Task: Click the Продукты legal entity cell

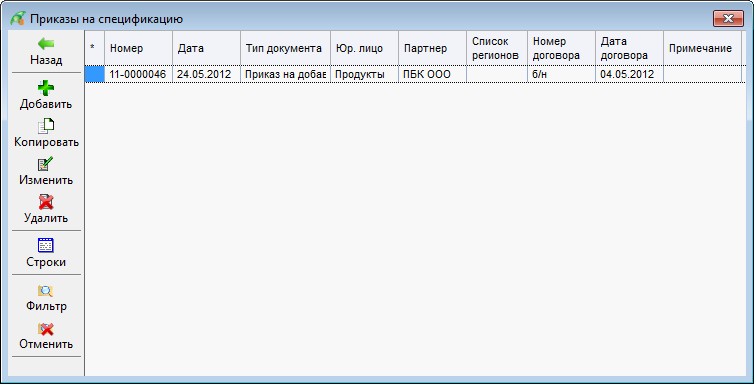Action: [364, 74]
